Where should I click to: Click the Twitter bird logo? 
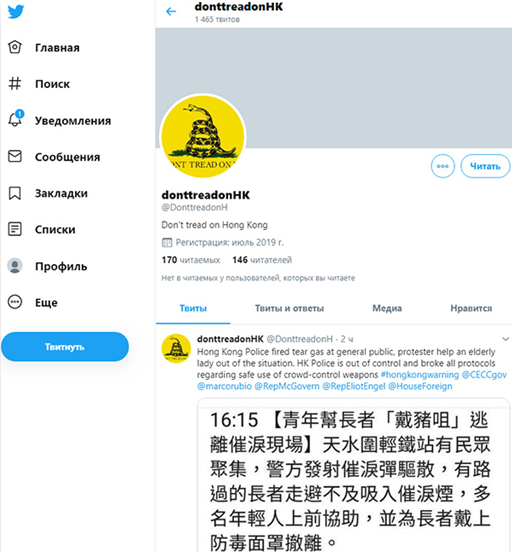[16, 11]
